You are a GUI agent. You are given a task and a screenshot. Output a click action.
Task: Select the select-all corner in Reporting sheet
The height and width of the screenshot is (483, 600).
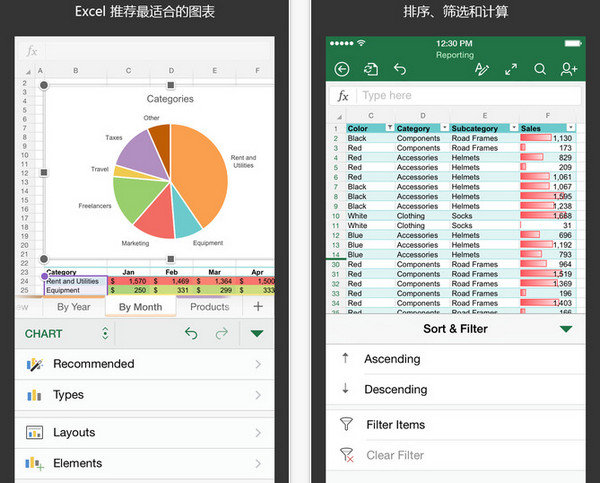tap(339, 116)
